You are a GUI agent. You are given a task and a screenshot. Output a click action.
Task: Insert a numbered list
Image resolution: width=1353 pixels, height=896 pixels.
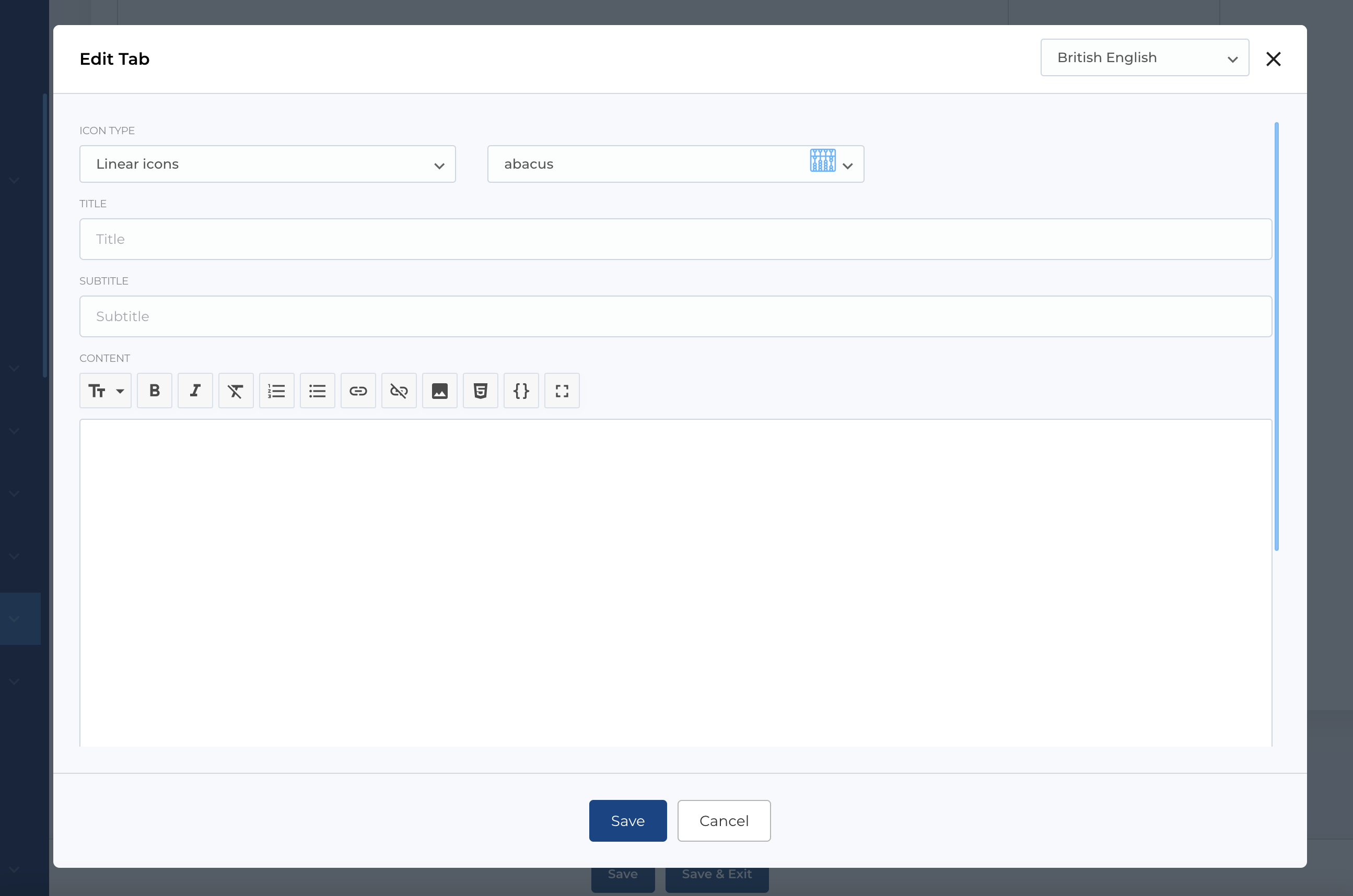click(x=277, y=391)
